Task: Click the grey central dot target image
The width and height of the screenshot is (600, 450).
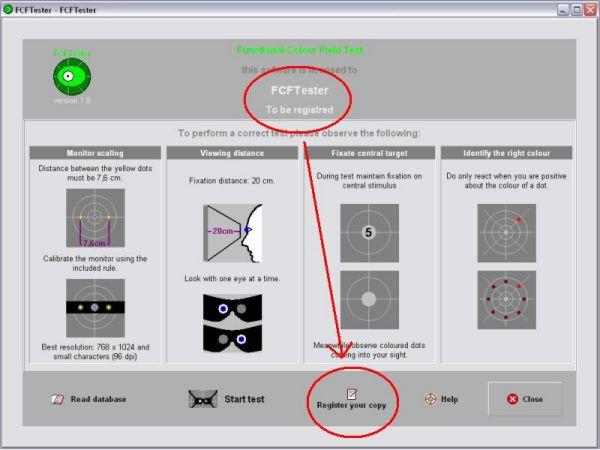Action: 370,300
